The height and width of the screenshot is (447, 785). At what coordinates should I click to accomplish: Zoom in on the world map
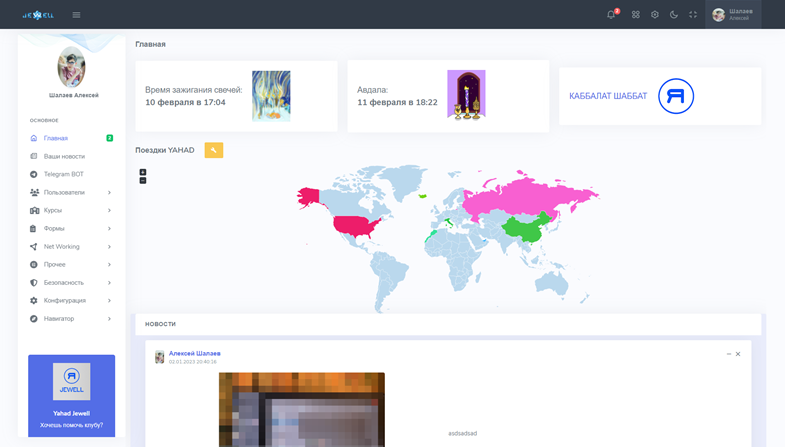(143, 172)
